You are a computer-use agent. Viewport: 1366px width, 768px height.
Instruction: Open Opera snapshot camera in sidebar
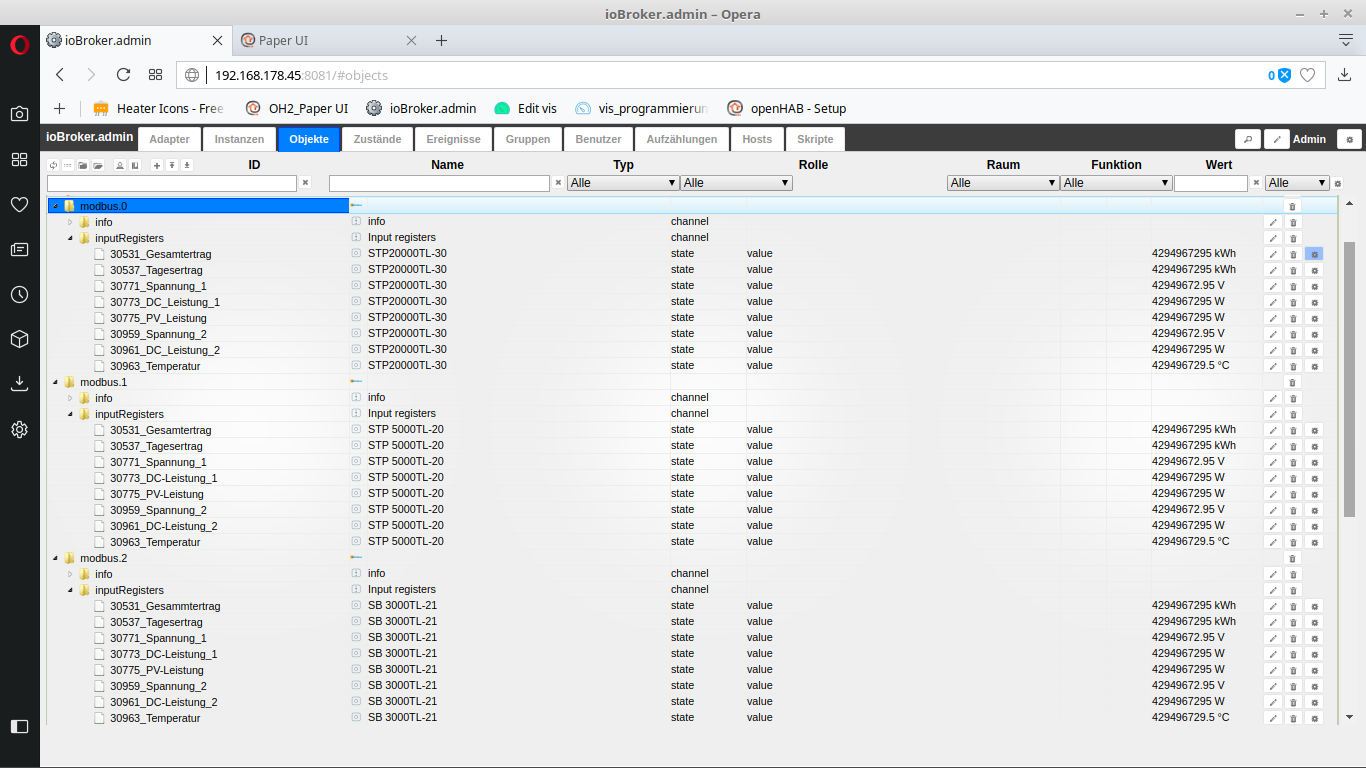click(x=19, y=114)
